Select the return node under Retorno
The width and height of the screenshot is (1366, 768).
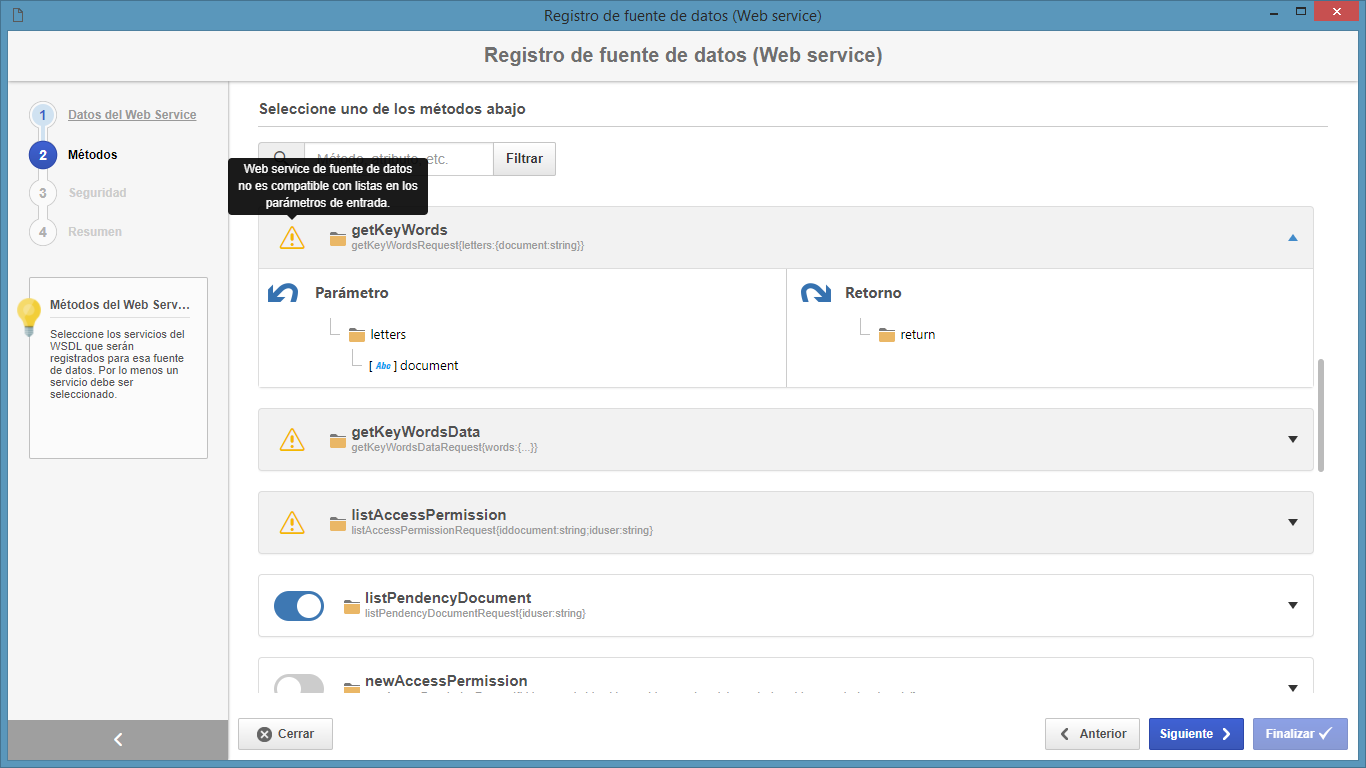(918, 334)
